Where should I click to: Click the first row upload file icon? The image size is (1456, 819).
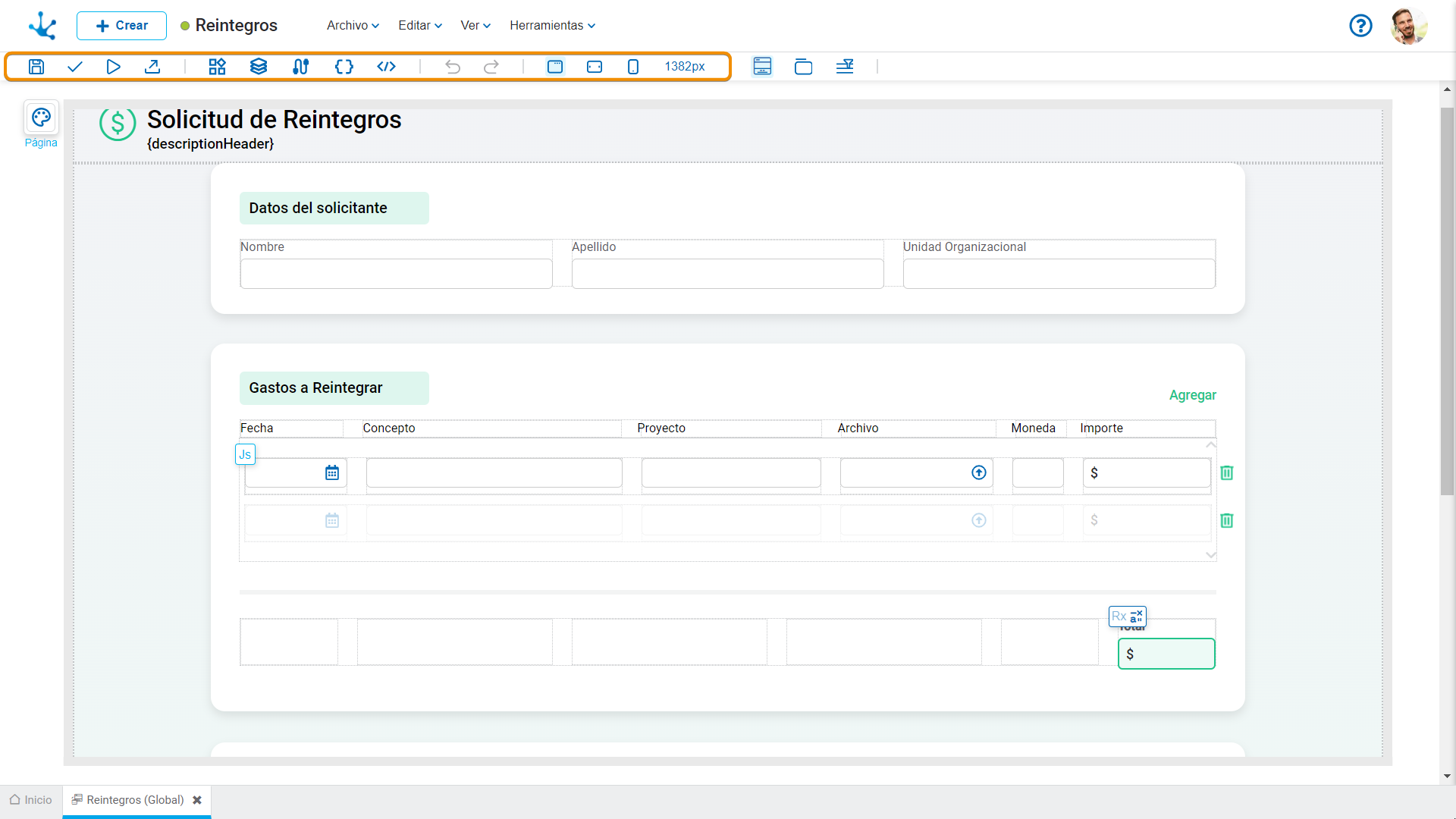click(x=979, y=473)
